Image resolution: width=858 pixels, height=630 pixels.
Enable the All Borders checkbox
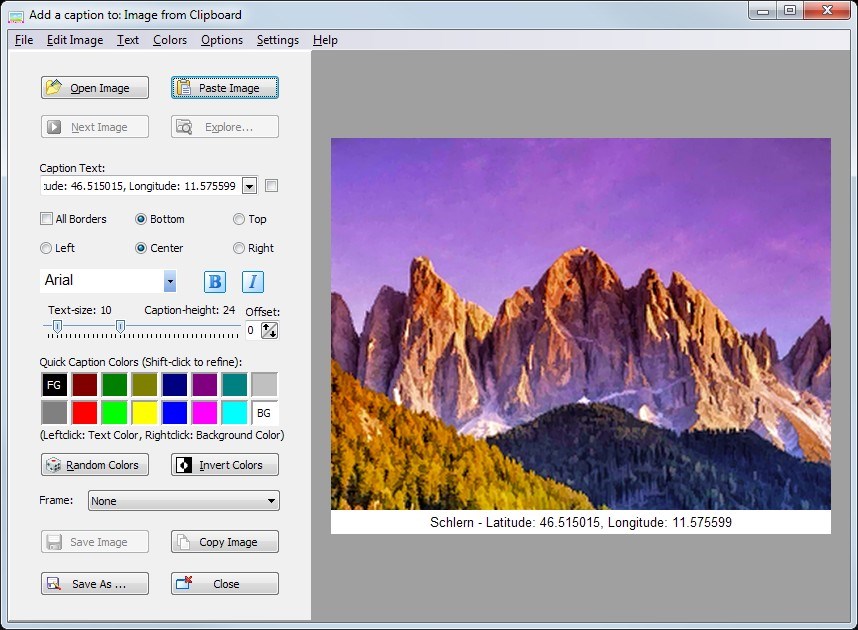[47, 219]
